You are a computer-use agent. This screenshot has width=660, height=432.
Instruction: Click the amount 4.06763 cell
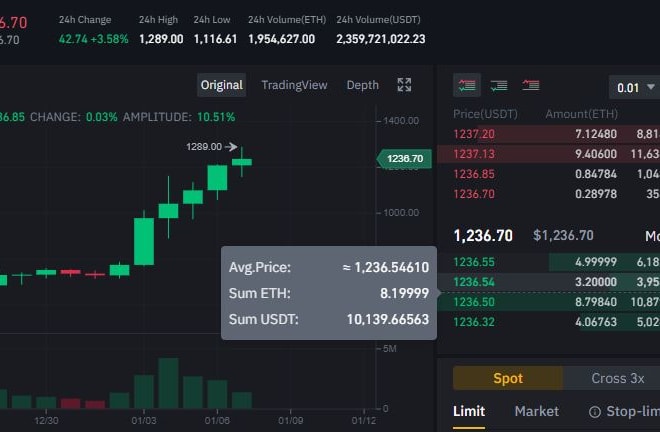596,322
